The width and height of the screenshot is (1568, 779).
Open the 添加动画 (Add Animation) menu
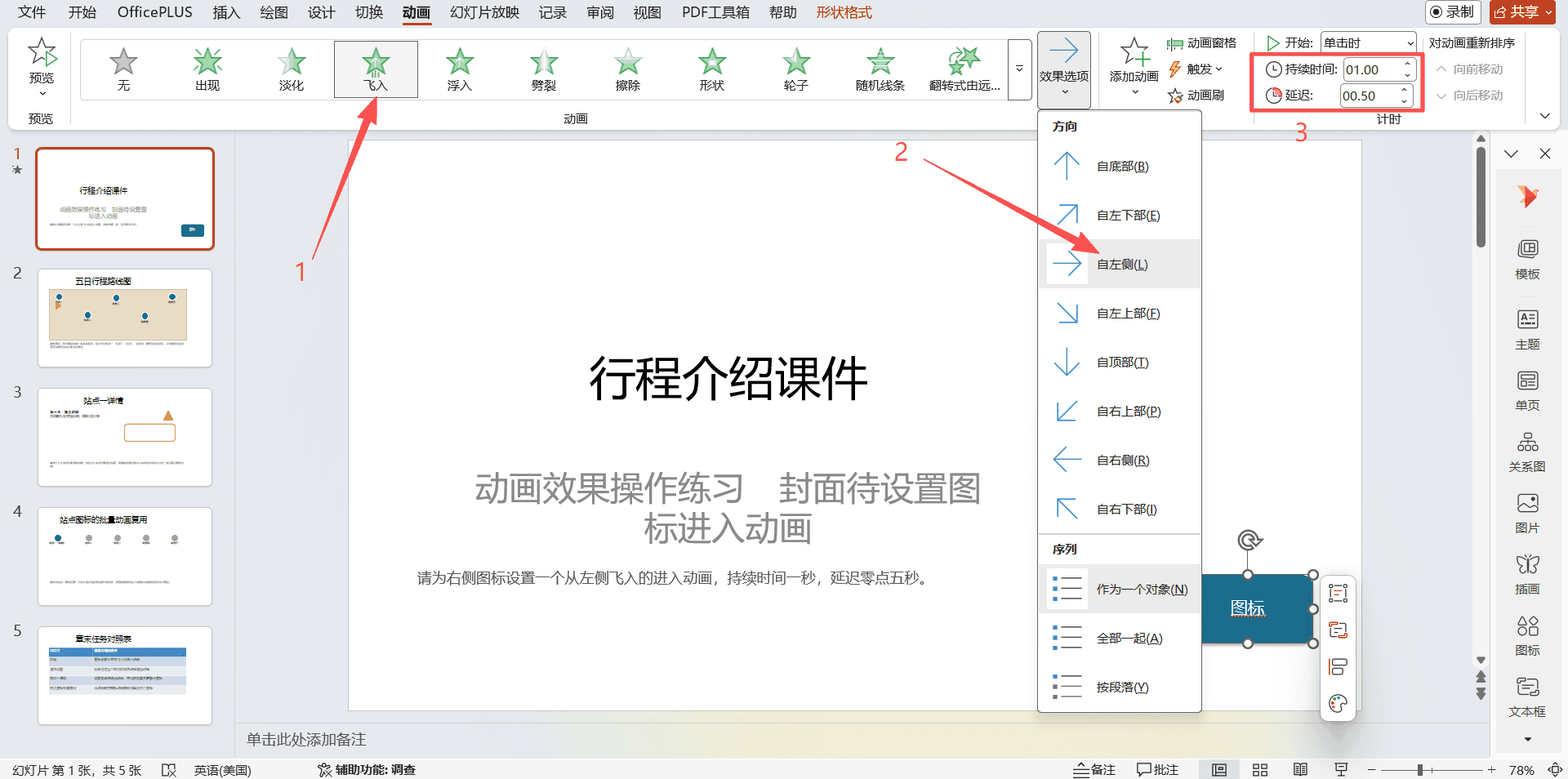1134,67
